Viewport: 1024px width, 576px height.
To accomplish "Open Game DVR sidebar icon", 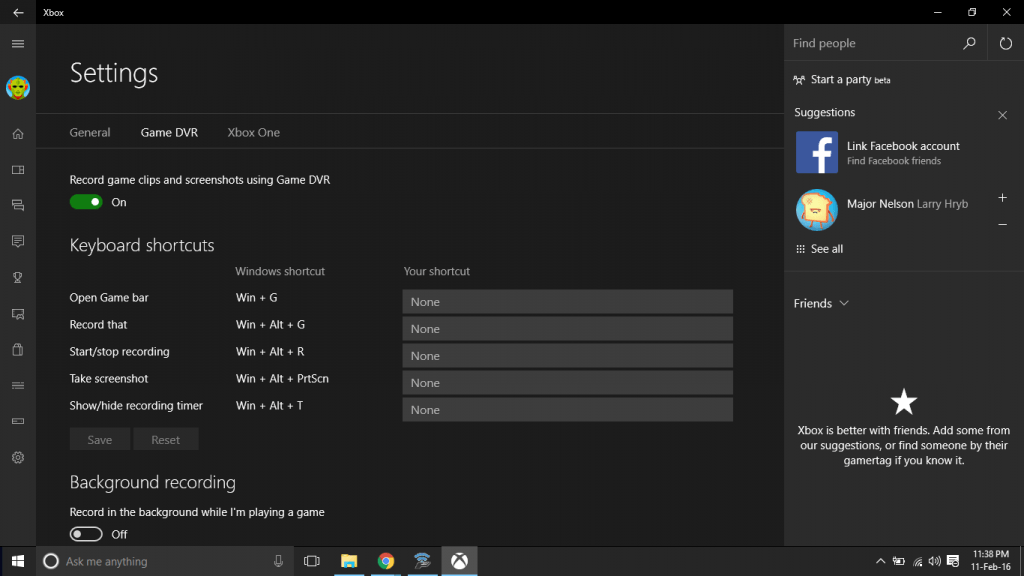I will coord(18,314).
